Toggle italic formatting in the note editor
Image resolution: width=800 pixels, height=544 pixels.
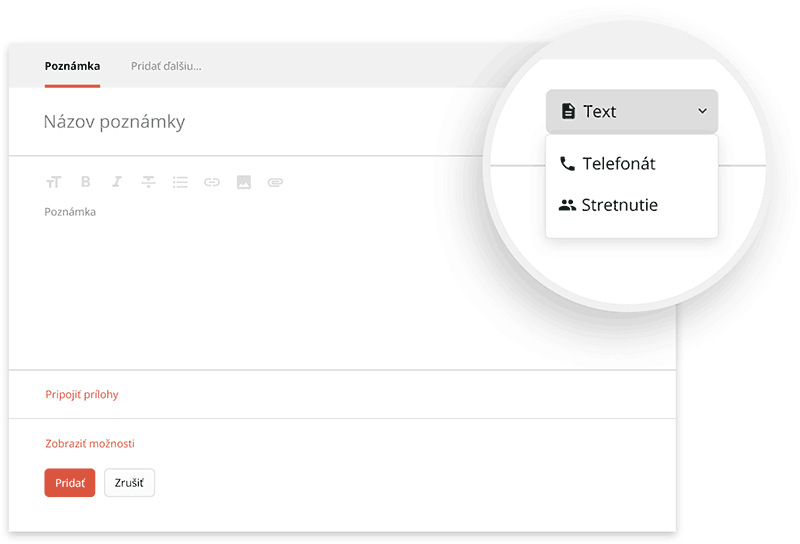tap(117, 182)
